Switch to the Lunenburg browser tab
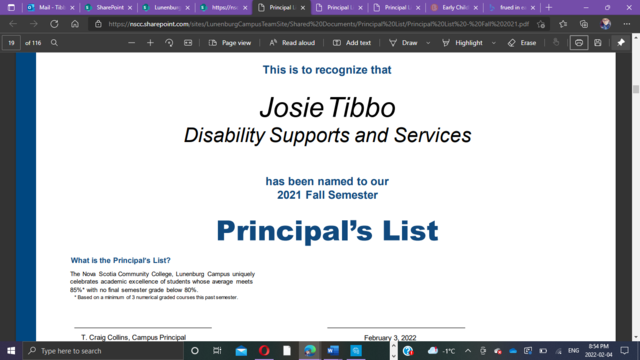 pos(167,7)
